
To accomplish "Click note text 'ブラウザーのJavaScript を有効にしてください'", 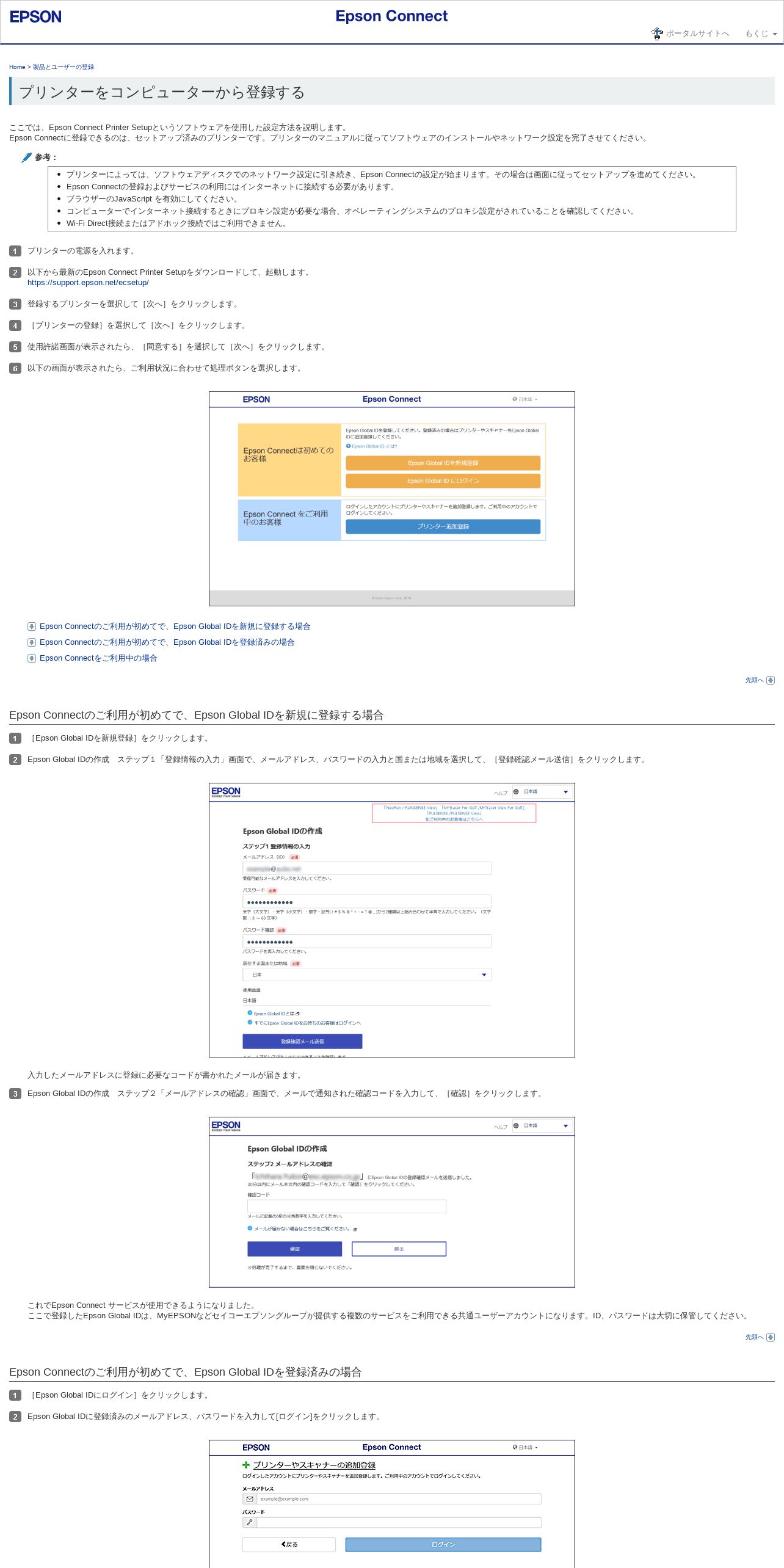I will pyautogui.click(x=154, y=199).
